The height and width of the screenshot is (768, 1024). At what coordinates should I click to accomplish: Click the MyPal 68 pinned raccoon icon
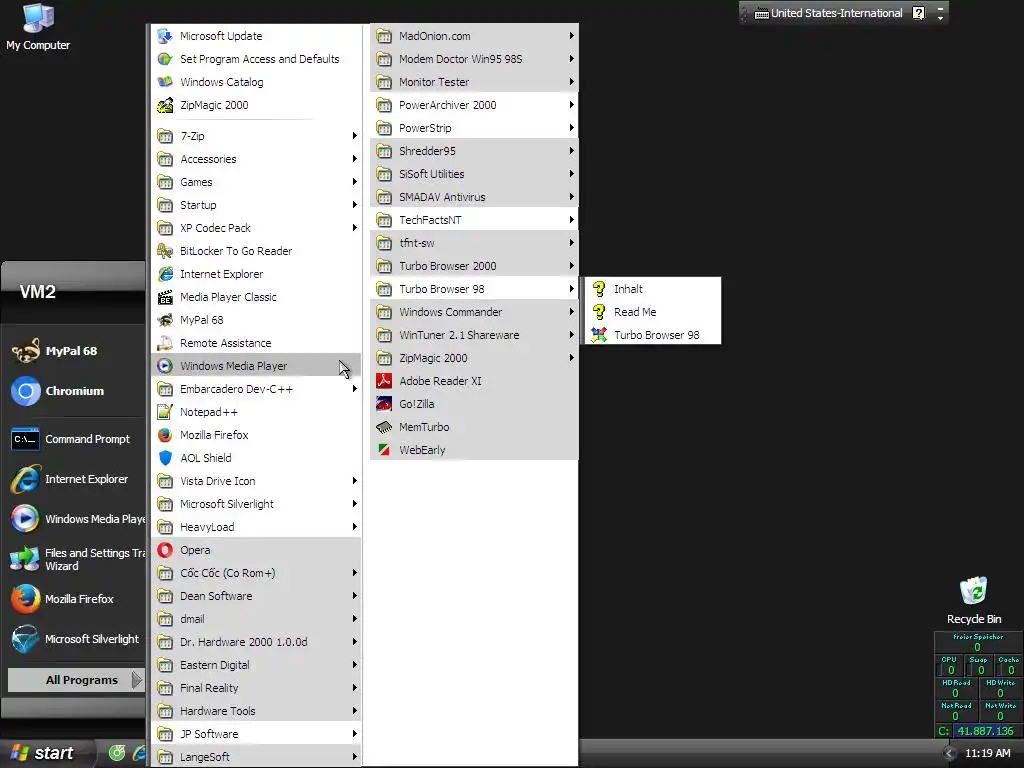click(x=25, y=351)
